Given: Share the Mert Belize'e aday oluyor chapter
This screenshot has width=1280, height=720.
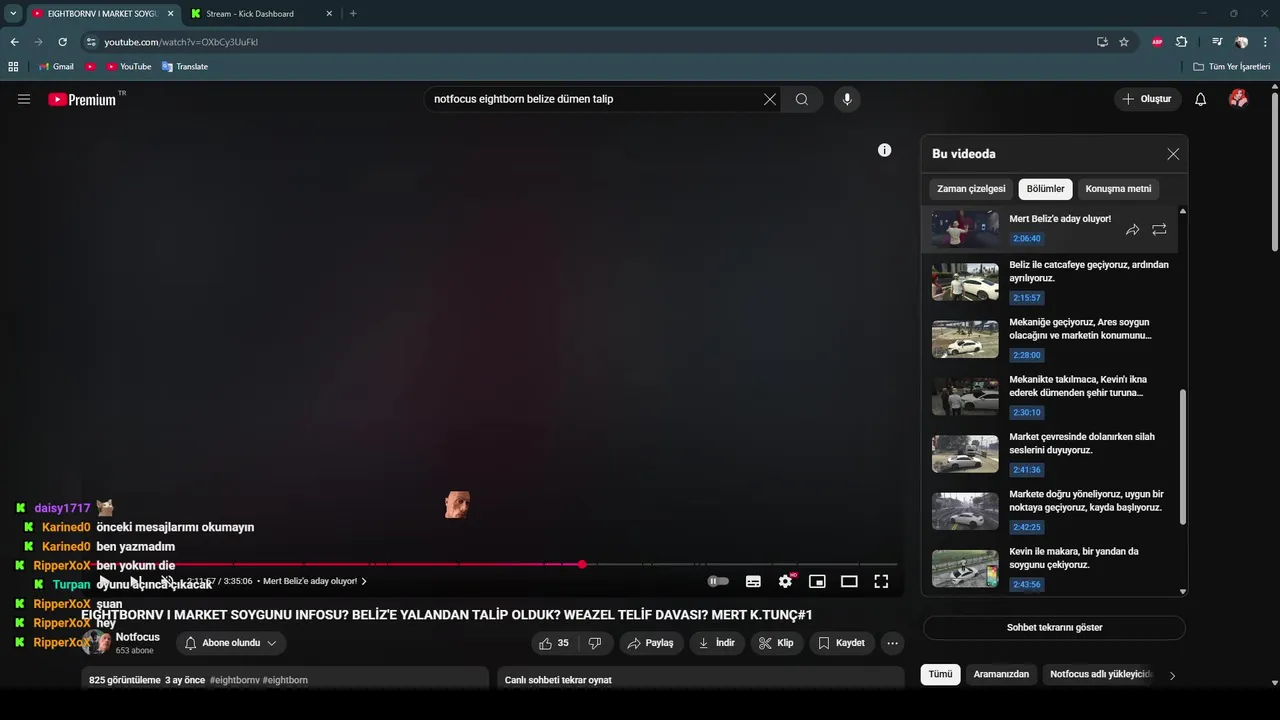Looking at the screenshot, I should click(1132, 230).
